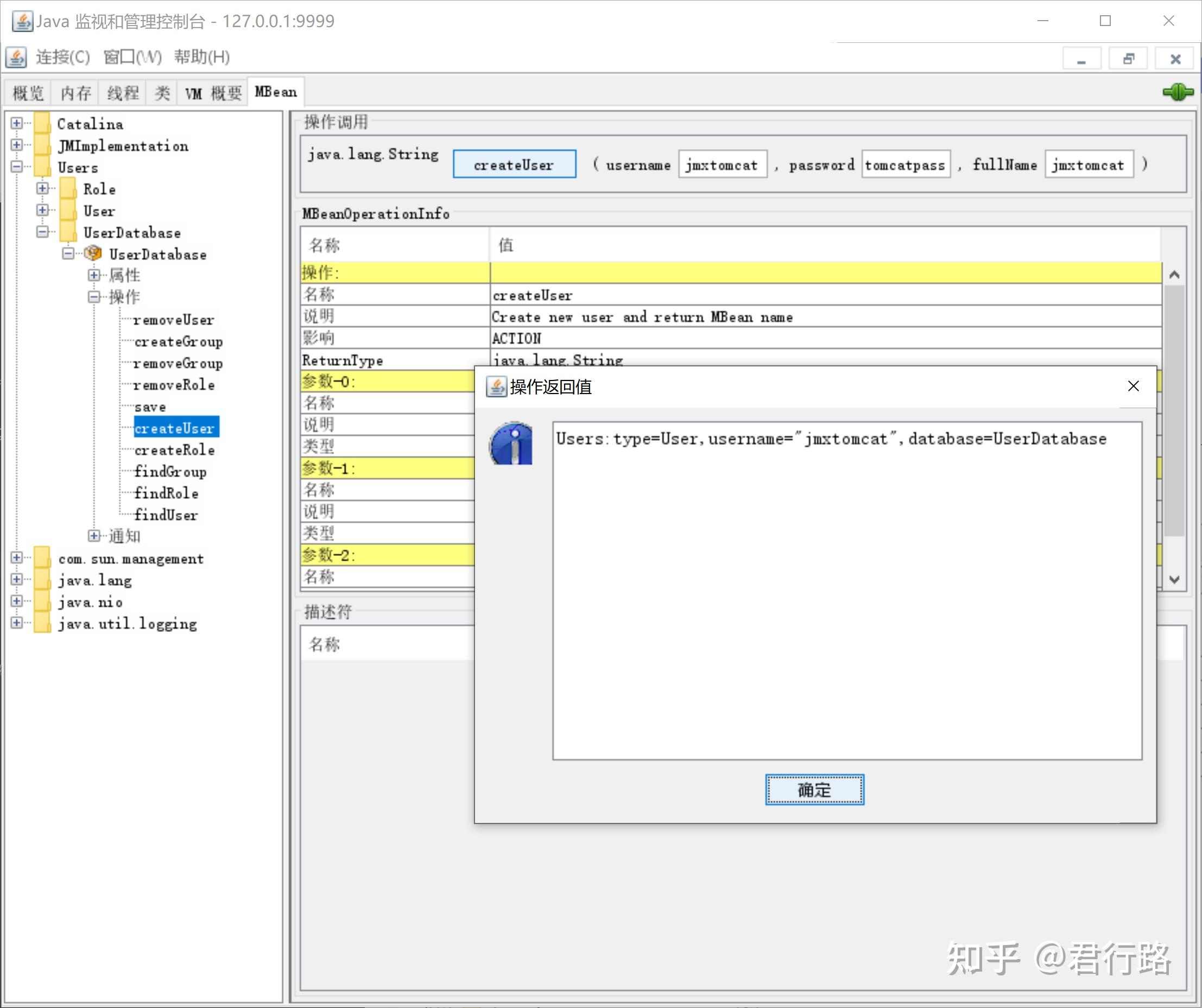
Task: Close the inner connection frame
Action: [1175, 59]
